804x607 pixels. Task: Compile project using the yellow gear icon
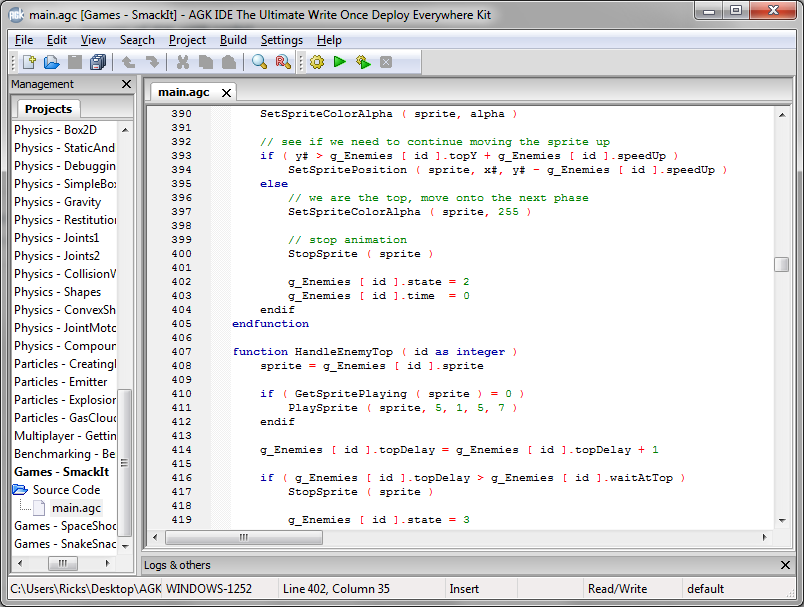317,62
